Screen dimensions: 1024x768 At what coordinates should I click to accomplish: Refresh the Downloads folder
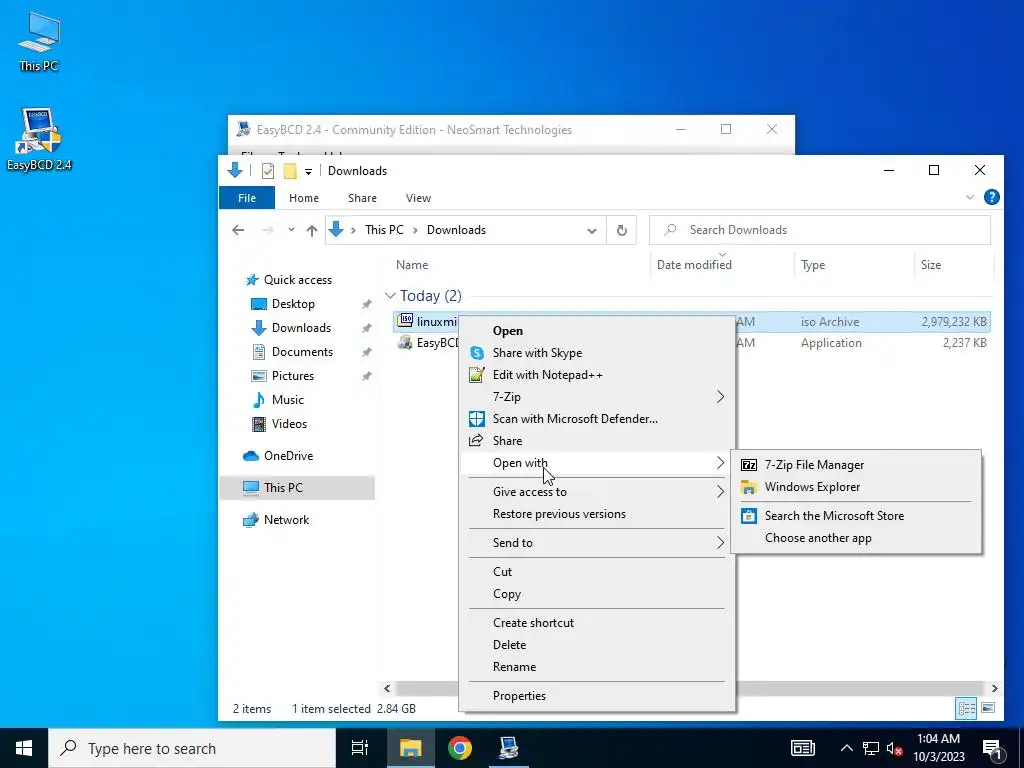622,231
